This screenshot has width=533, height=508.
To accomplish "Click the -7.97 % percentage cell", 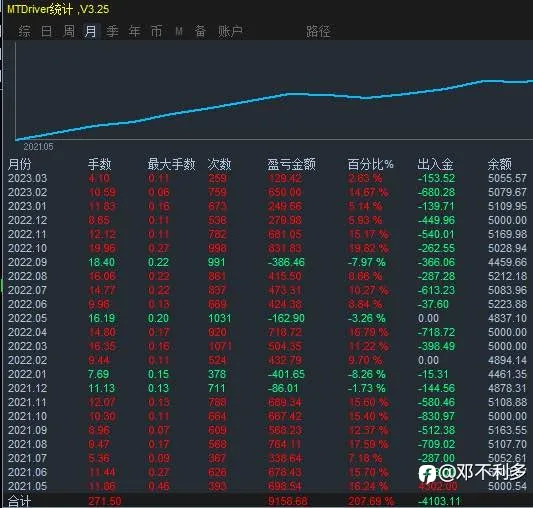I will (367, 262).
